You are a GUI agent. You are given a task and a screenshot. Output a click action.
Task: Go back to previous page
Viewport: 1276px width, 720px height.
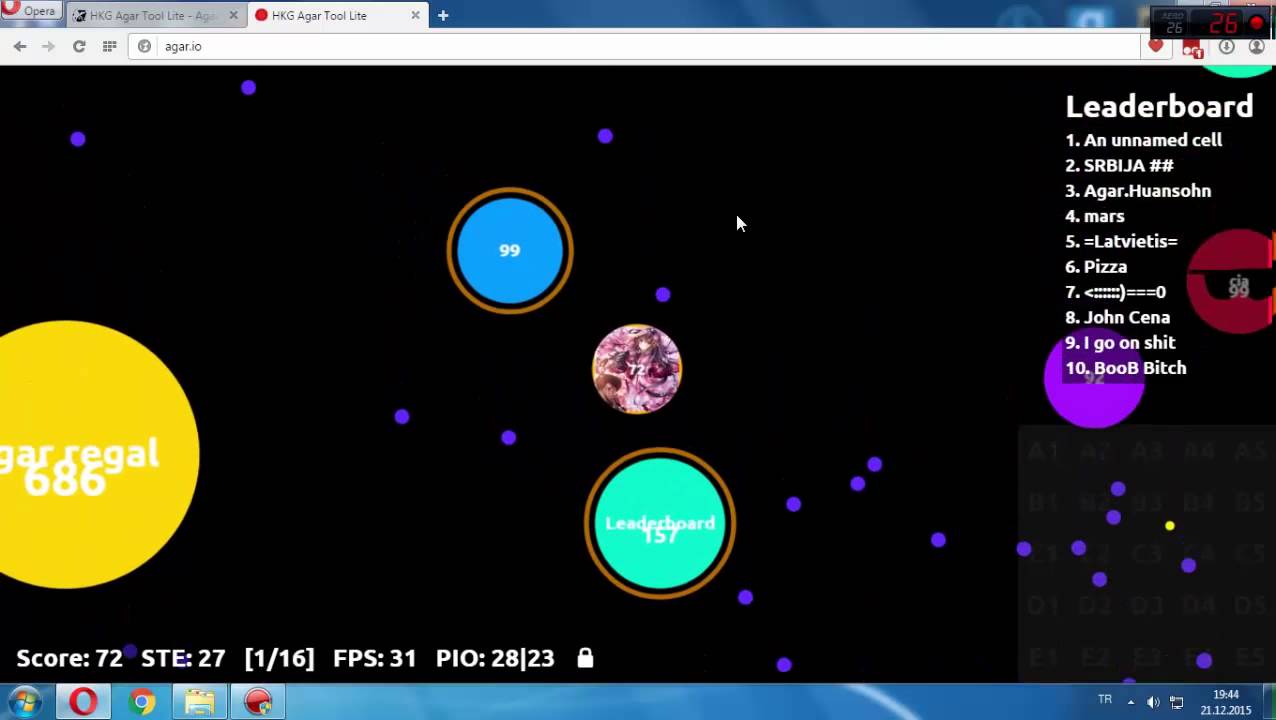point(20,46)
